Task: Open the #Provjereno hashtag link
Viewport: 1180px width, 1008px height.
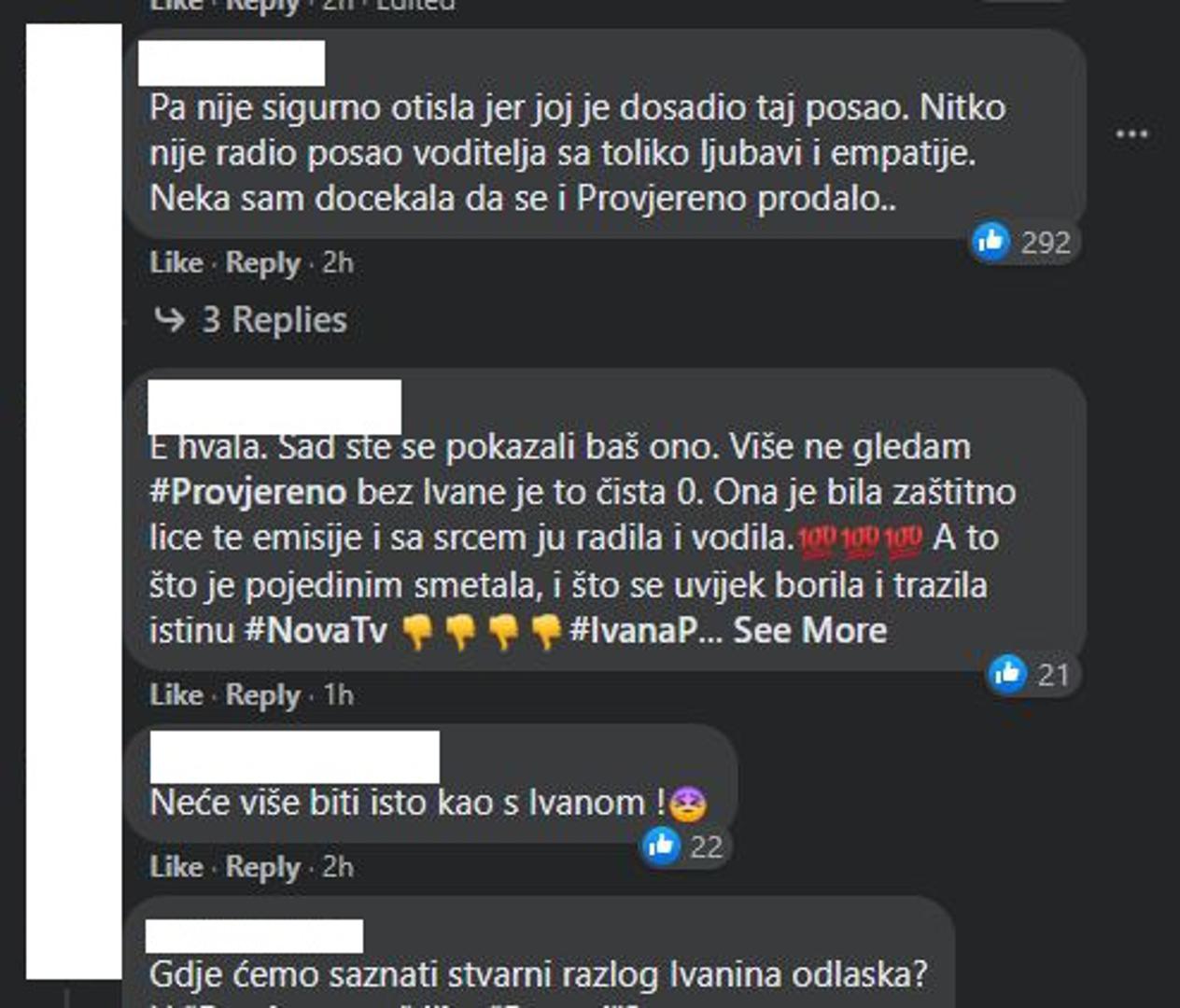Action: (247, 492)
